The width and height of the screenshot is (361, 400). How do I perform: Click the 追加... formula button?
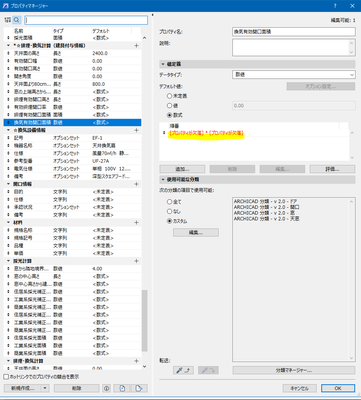tap(182, 169)
